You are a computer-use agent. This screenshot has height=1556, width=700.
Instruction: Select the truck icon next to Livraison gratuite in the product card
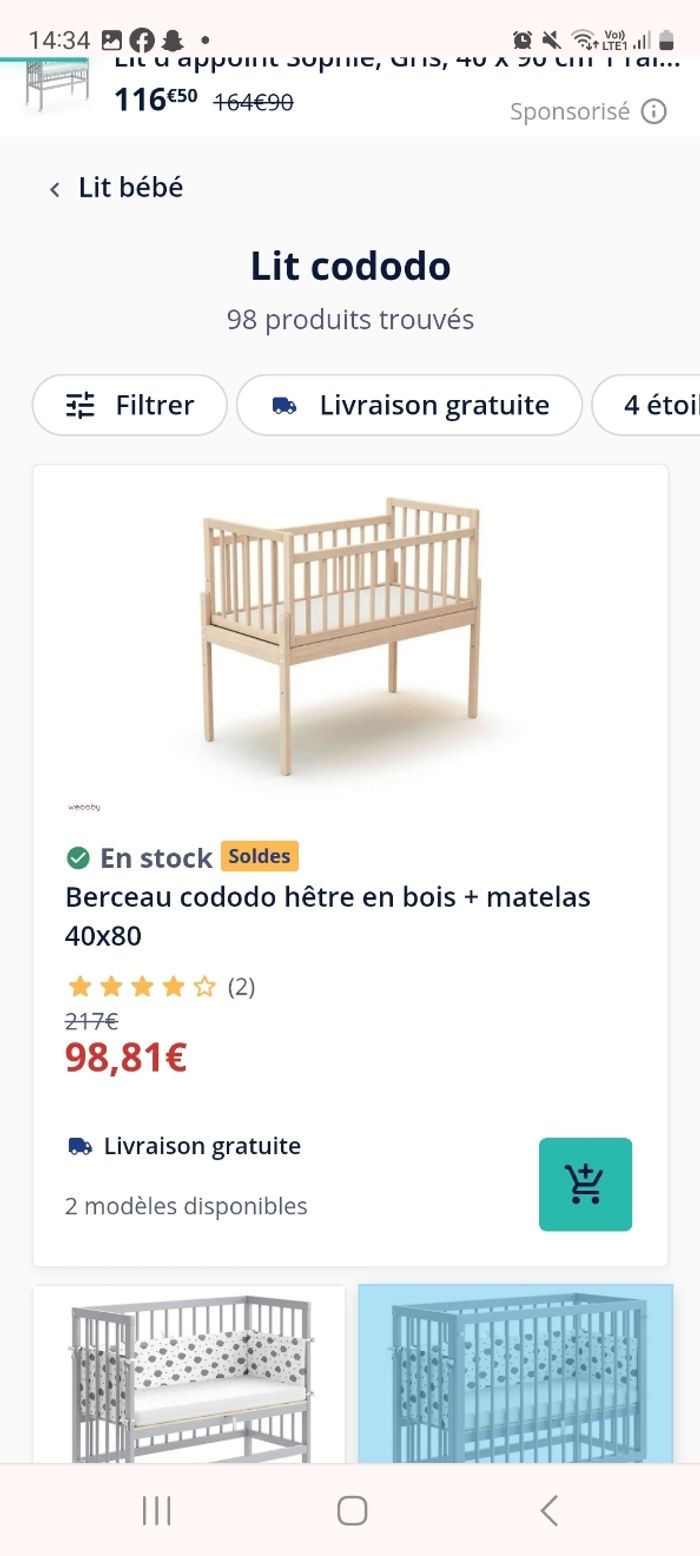[x=78, y=1146]
